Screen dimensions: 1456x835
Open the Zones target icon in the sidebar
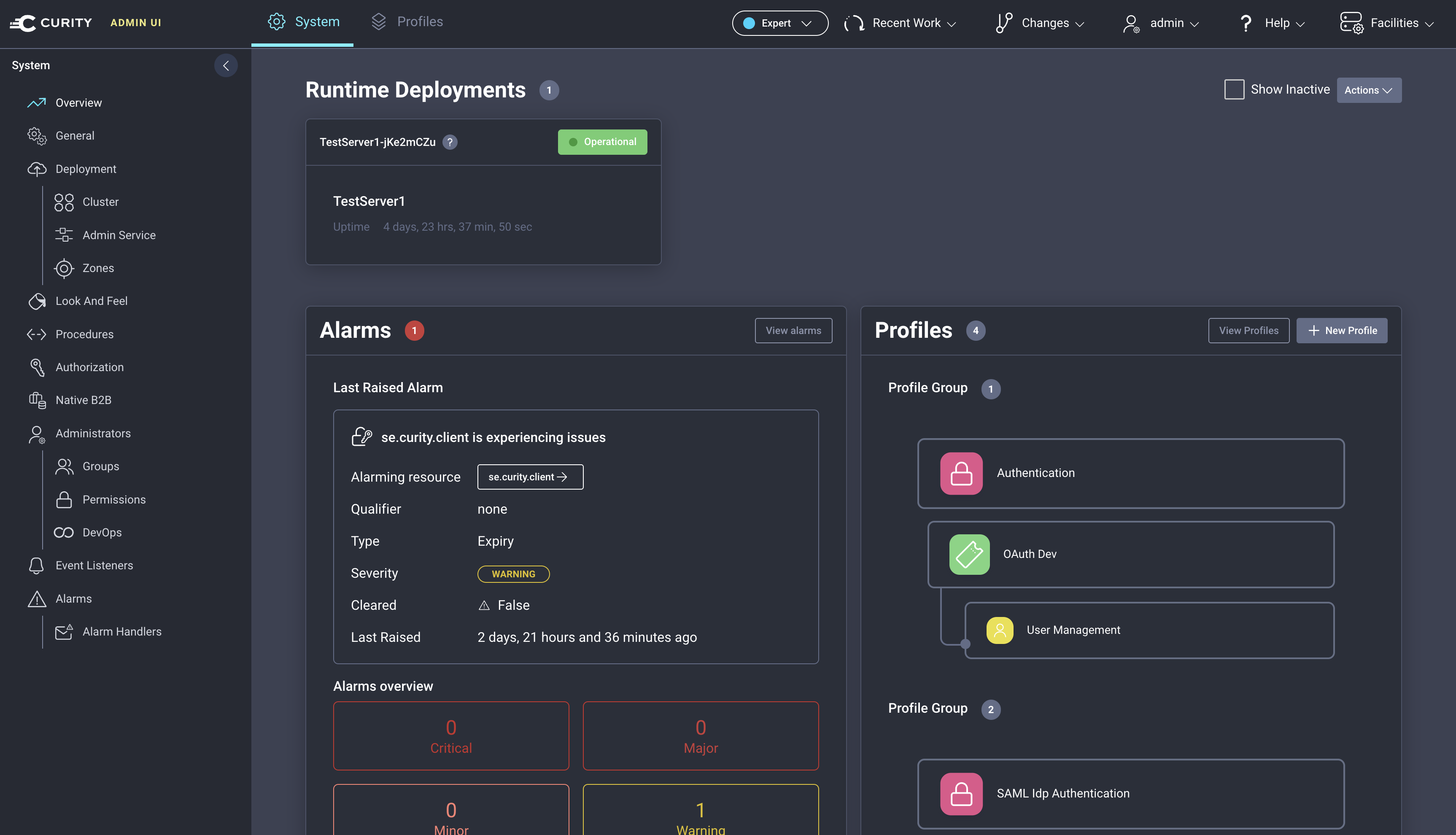64,268
